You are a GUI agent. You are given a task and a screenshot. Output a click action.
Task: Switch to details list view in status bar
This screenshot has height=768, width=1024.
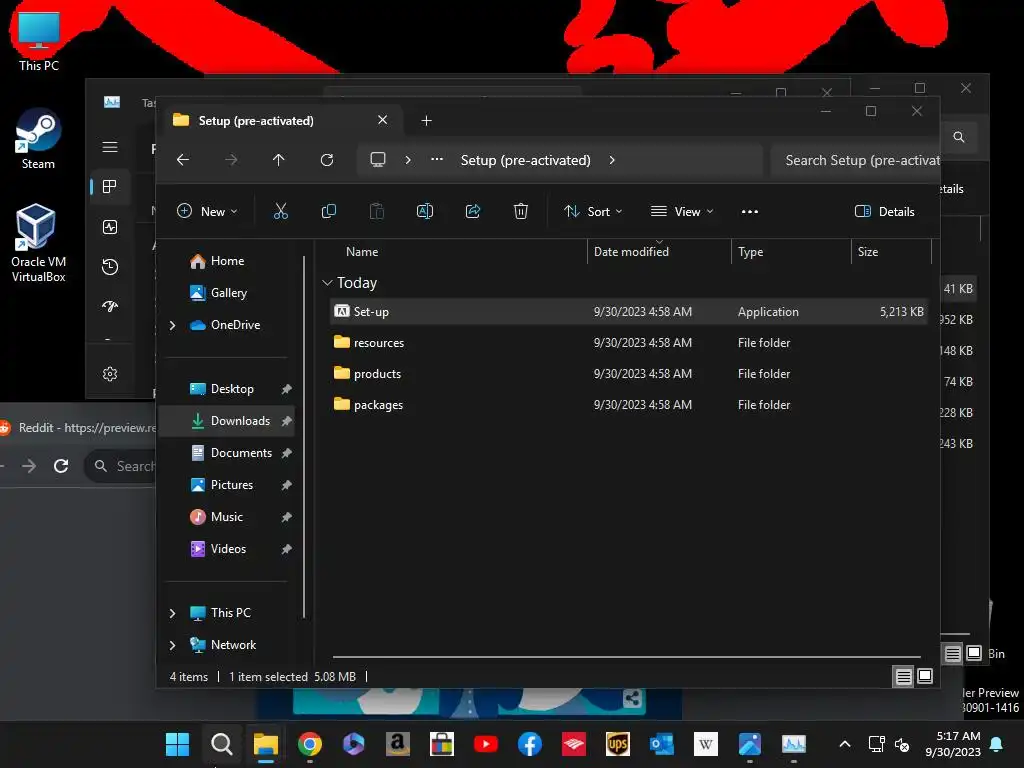click(x=903, y=677)
